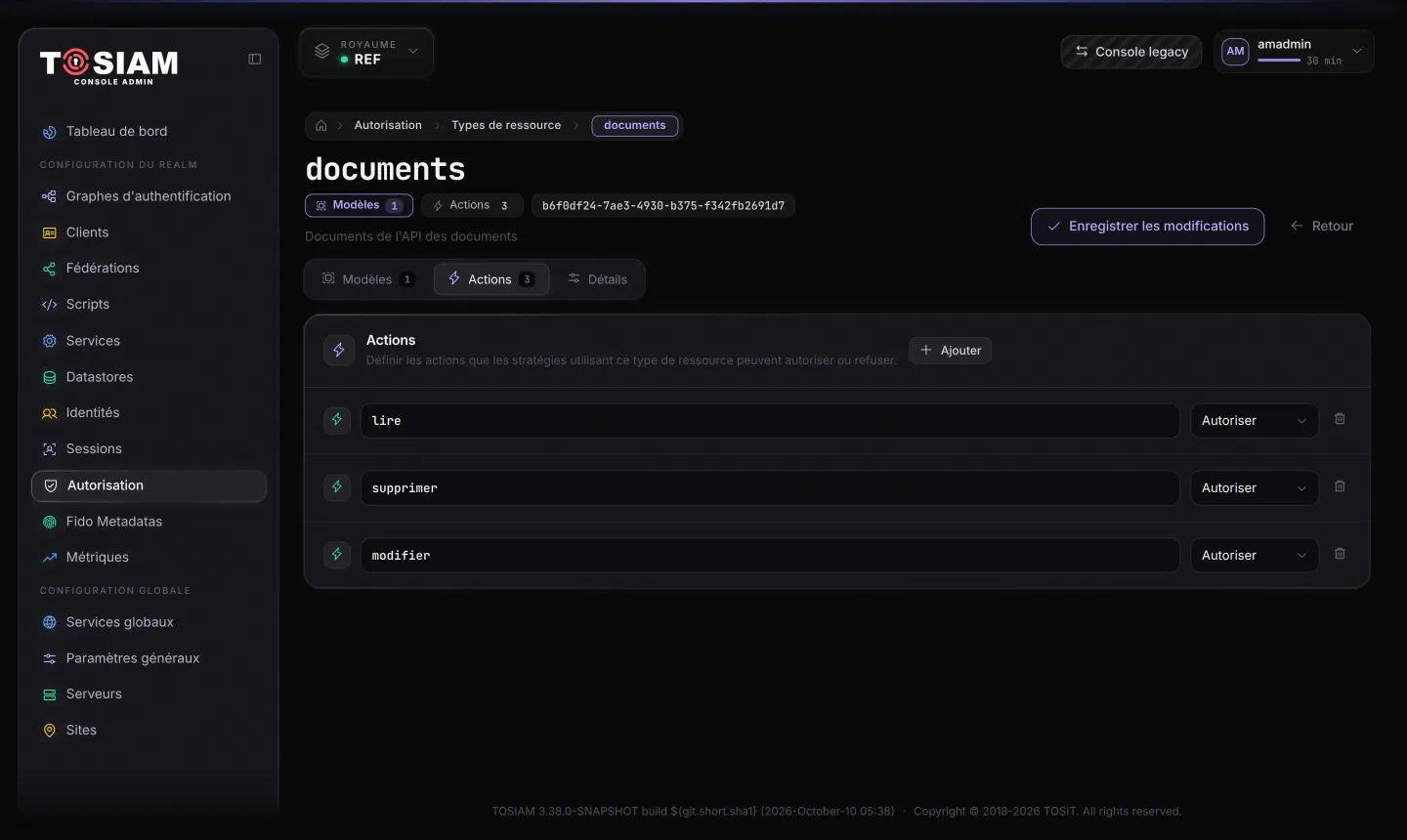Delete the 'lire' action with trash icon
The width and height of the screenshot is (1407, 840).
click(x=1340, y=419)
